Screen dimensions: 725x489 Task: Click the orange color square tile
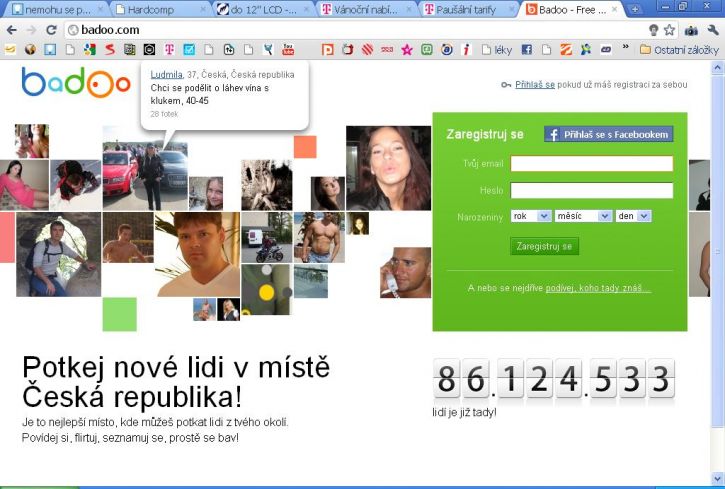point(305,147)
